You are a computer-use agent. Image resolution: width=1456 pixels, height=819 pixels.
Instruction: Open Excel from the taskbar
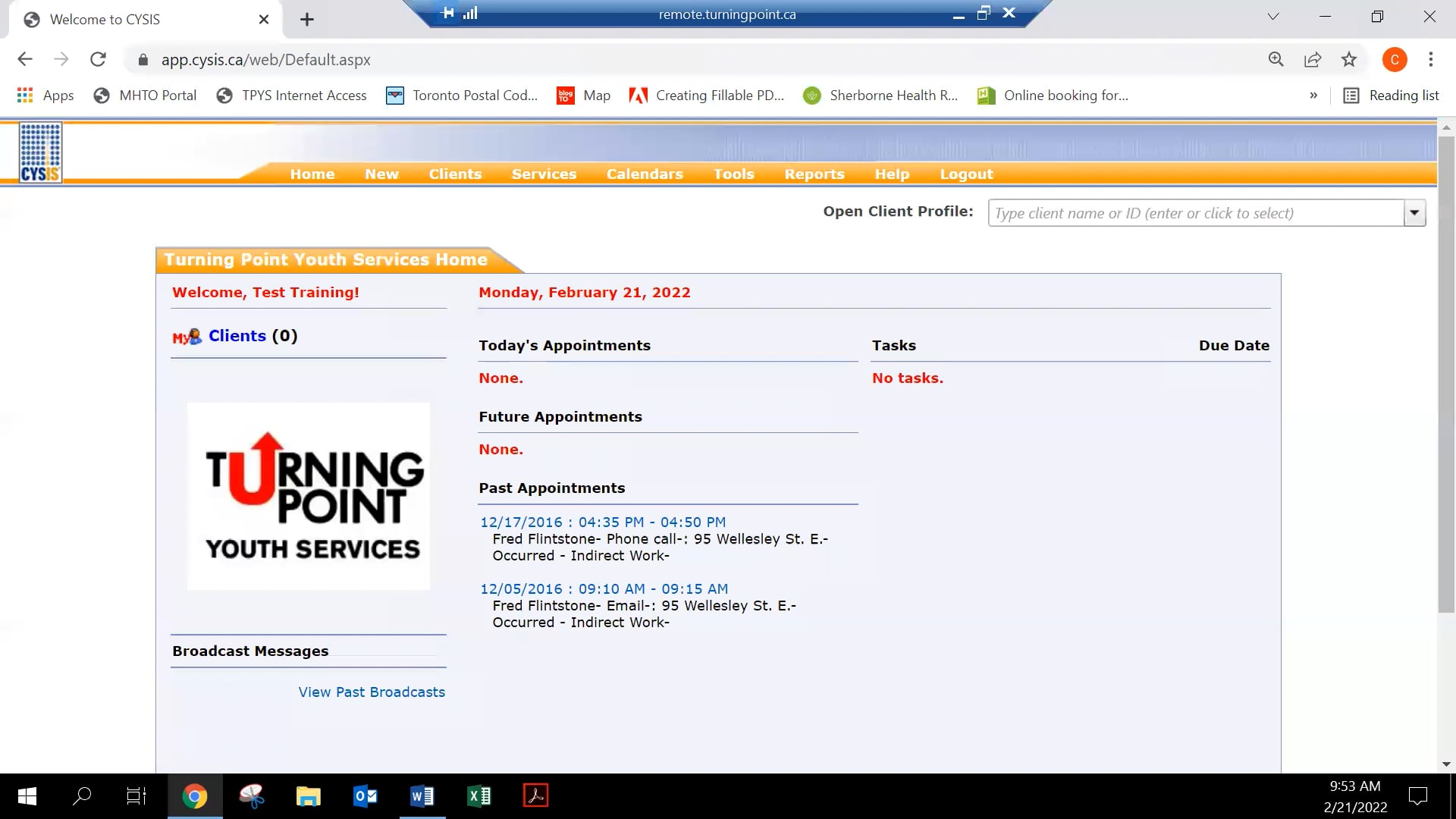click(x=479, y=795)
